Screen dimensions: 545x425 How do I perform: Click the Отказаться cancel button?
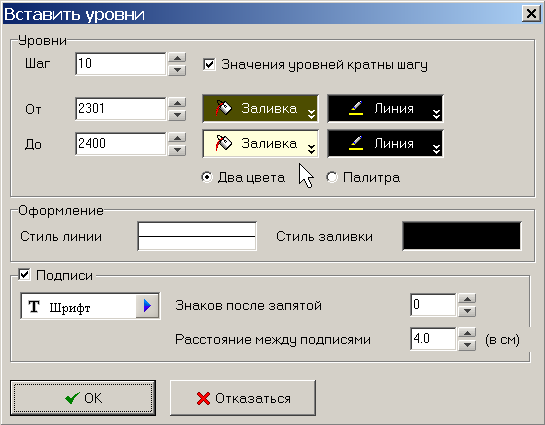click(x=243, y=398)
